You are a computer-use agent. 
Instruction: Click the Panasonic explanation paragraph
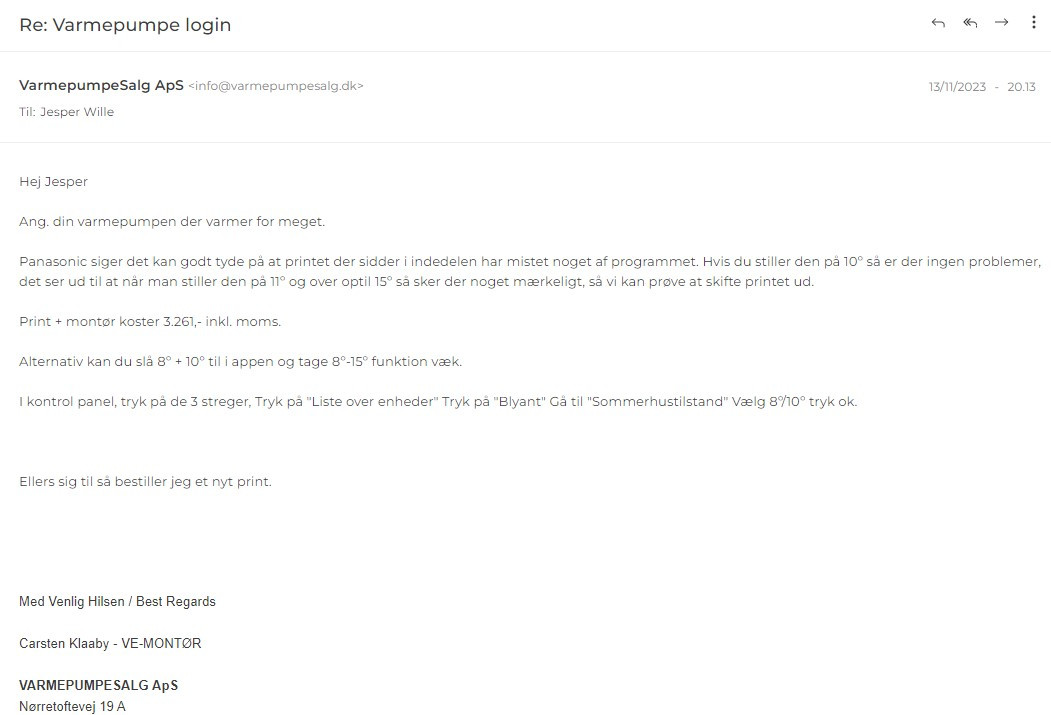click(x=530, y=271)
